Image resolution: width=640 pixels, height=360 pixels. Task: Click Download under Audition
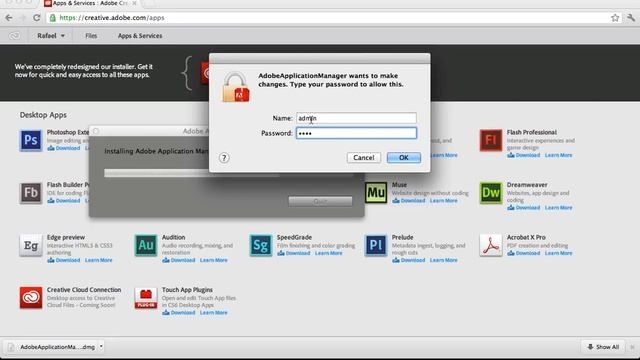point(179,260)
